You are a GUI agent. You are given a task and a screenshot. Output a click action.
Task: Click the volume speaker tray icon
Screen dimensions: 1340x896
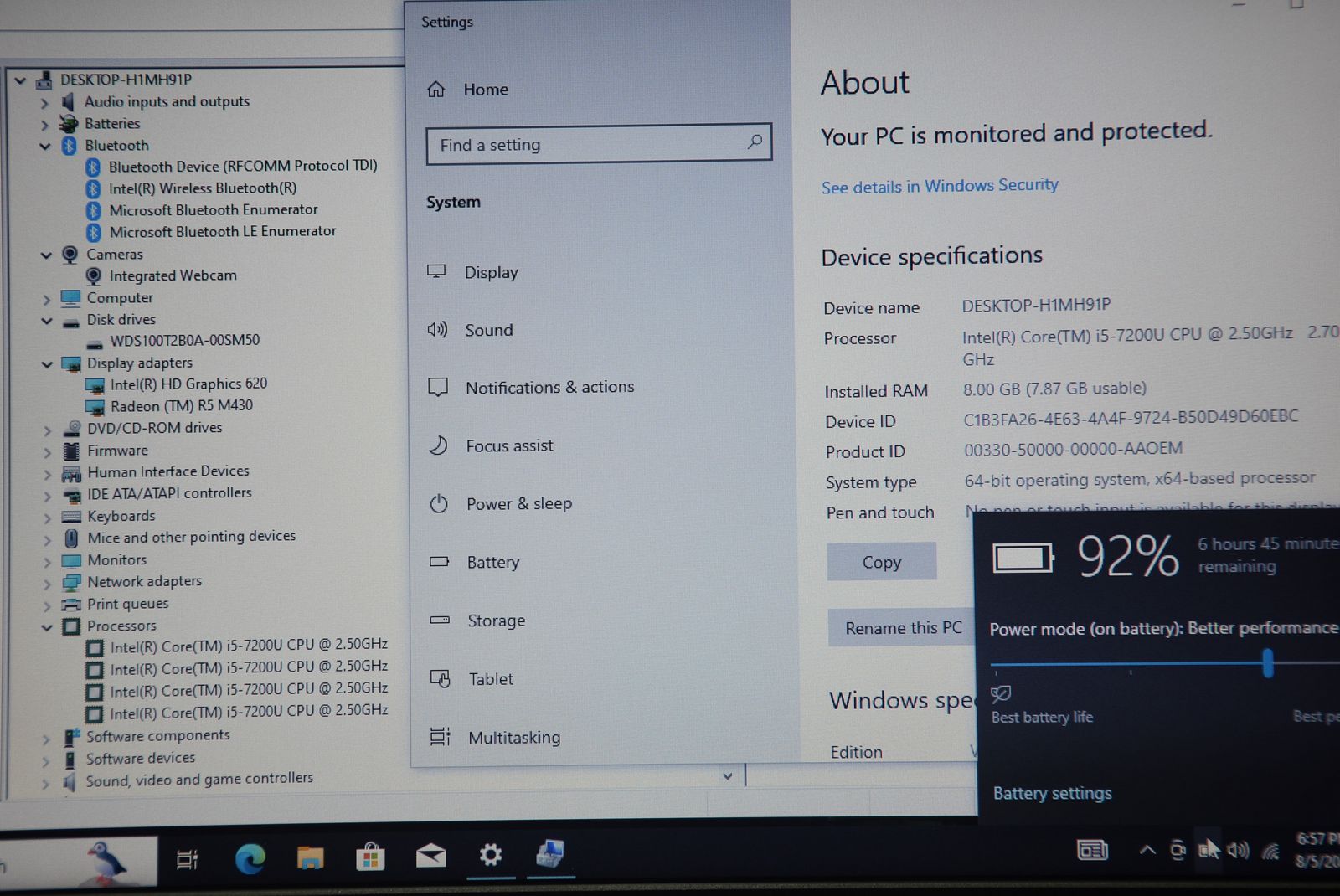[1237, 851]
